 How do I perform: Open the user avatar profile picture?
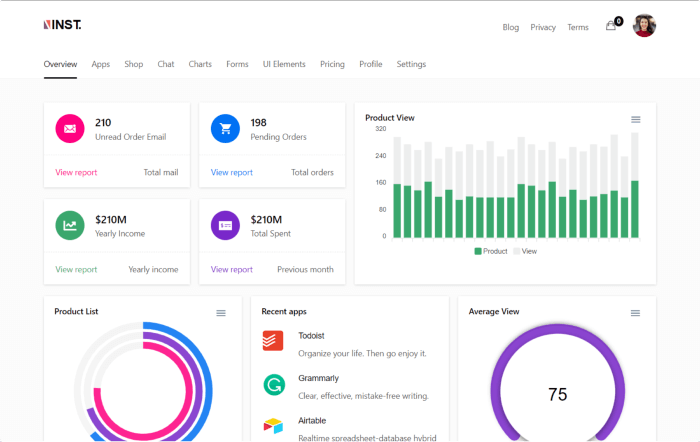[644, 25]
